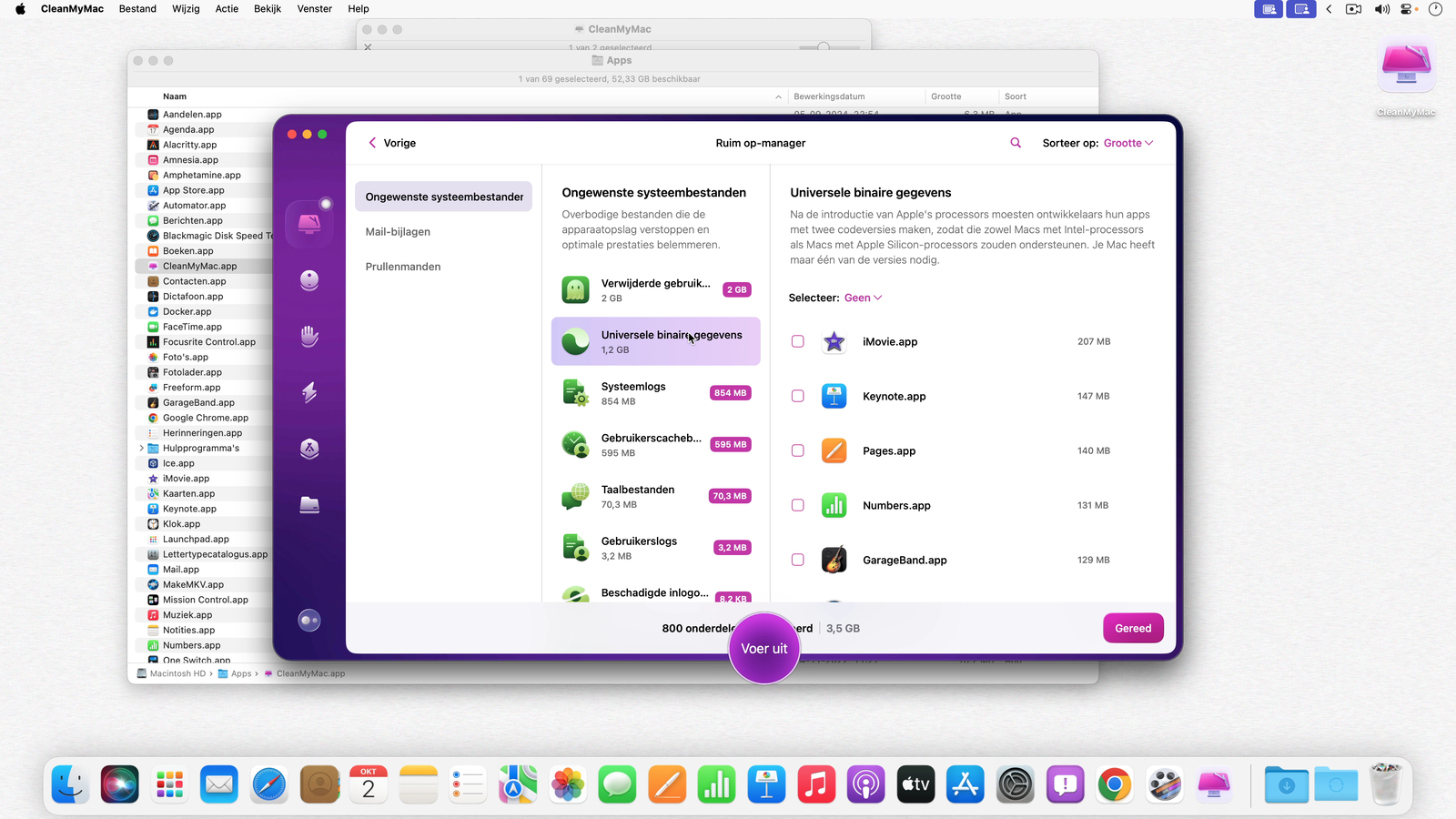Open the Venster menu

coord(315,9)
